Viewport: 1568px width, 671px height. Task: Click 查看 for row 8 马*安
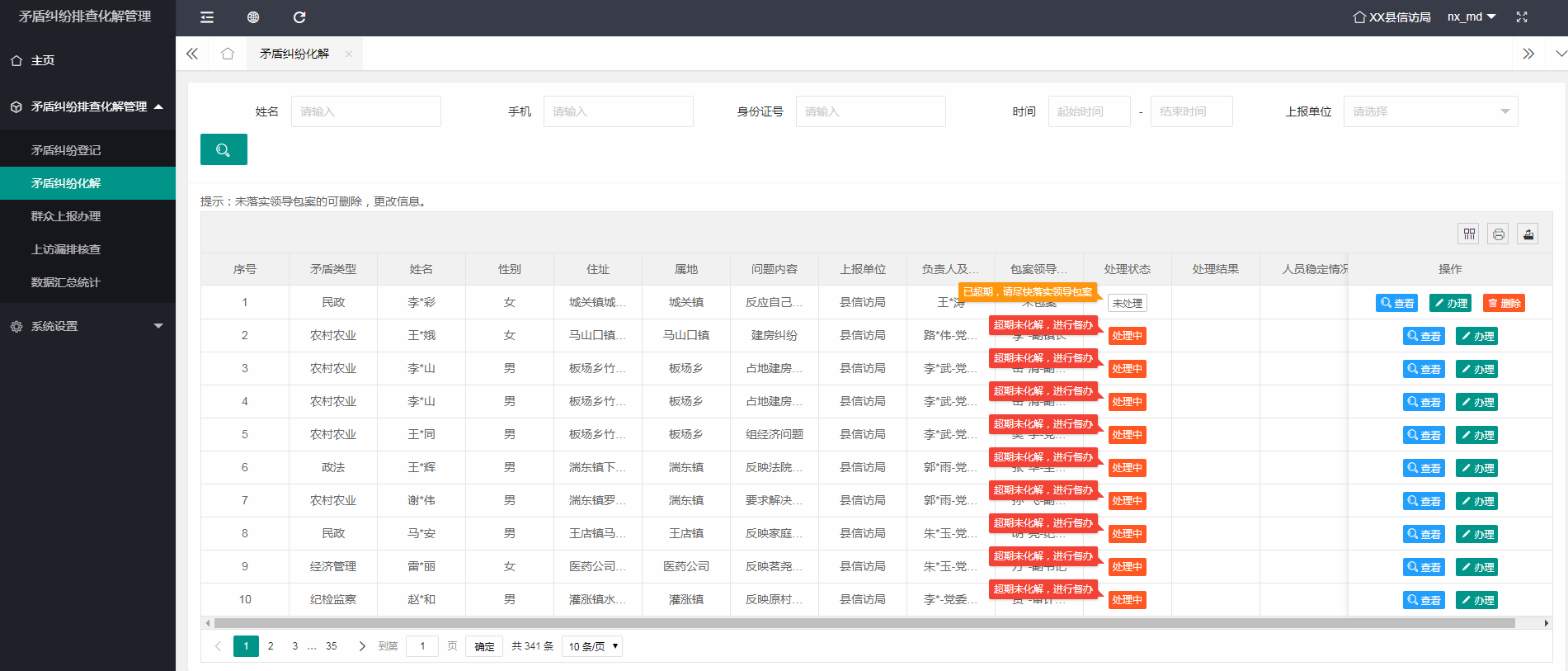tap(1424, 534)
